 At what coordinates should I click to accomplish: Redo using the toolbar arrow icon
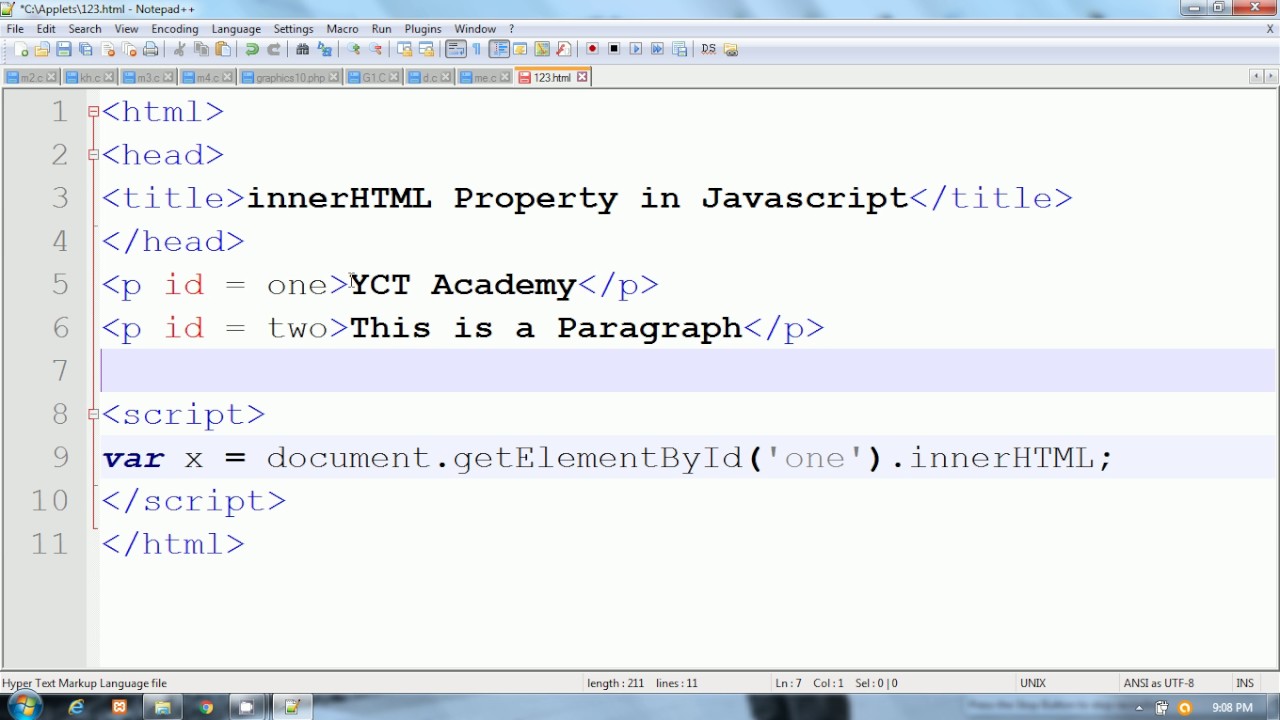click(274, 49)
